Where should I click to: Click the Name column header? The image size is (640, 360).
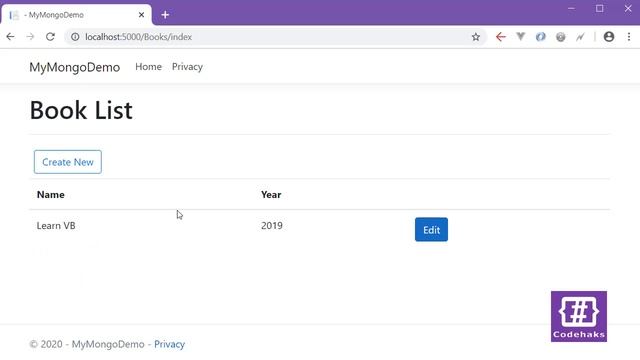[x=51, y=195]
